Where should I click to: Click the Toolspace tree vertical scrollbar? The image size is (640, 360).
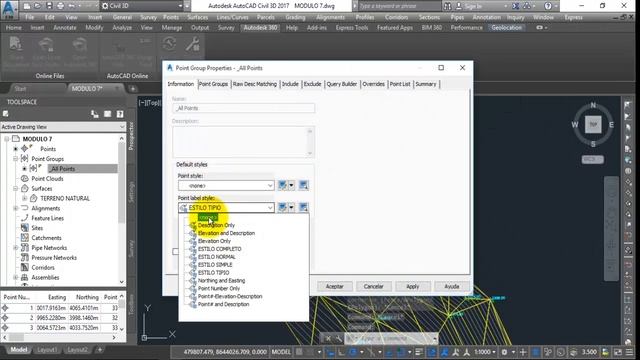point(121,210)
